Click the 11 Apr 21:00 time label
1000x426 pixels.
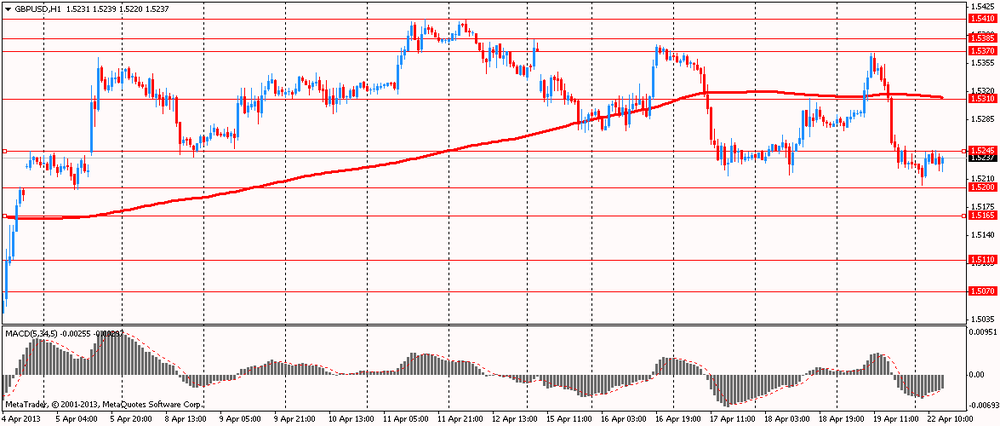point(460,420)
